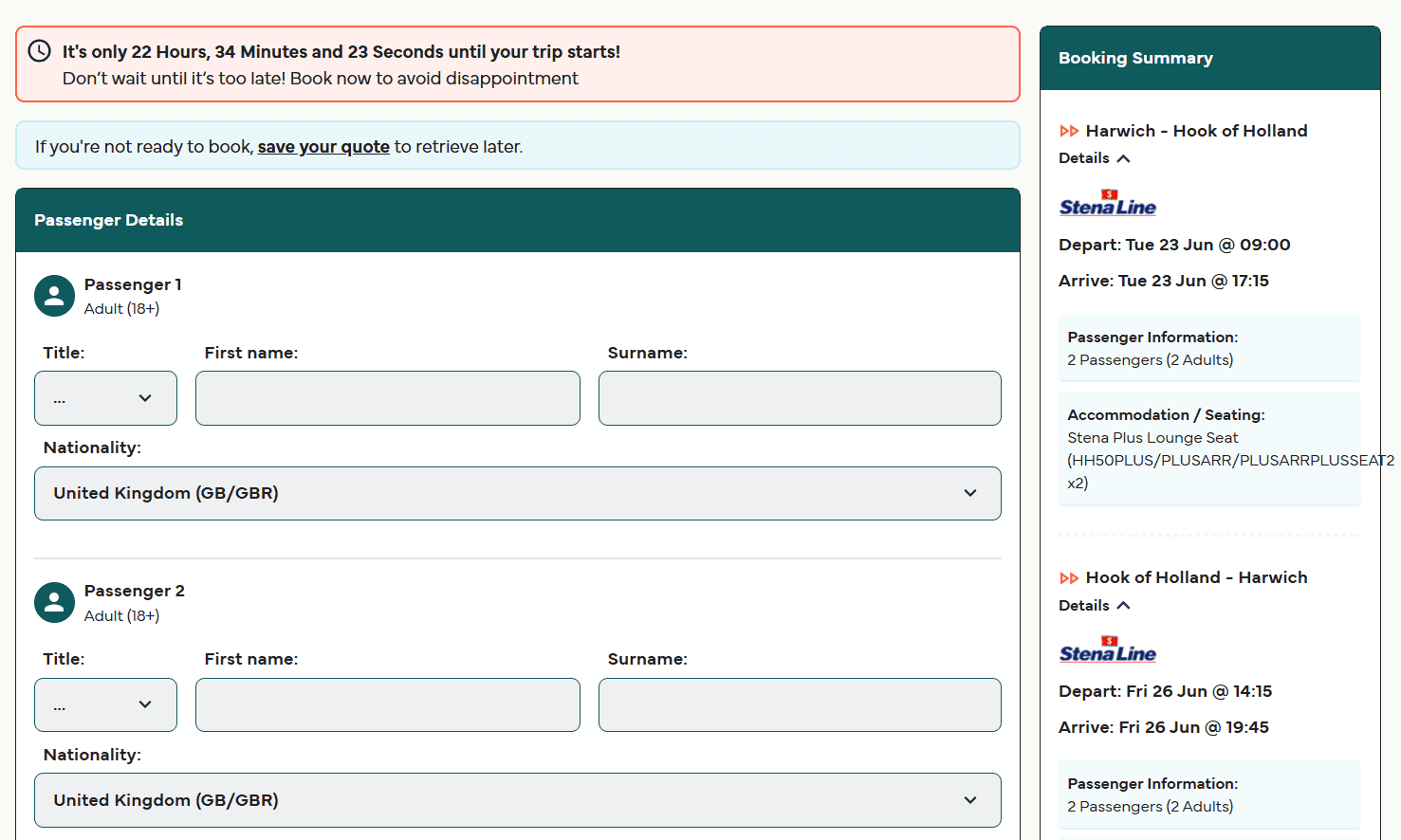Screen dimensions: 1401x840
Task: Click 'Arrive: Tue 23 Jun @ 17:15' text
Action: coord(1164,281)
